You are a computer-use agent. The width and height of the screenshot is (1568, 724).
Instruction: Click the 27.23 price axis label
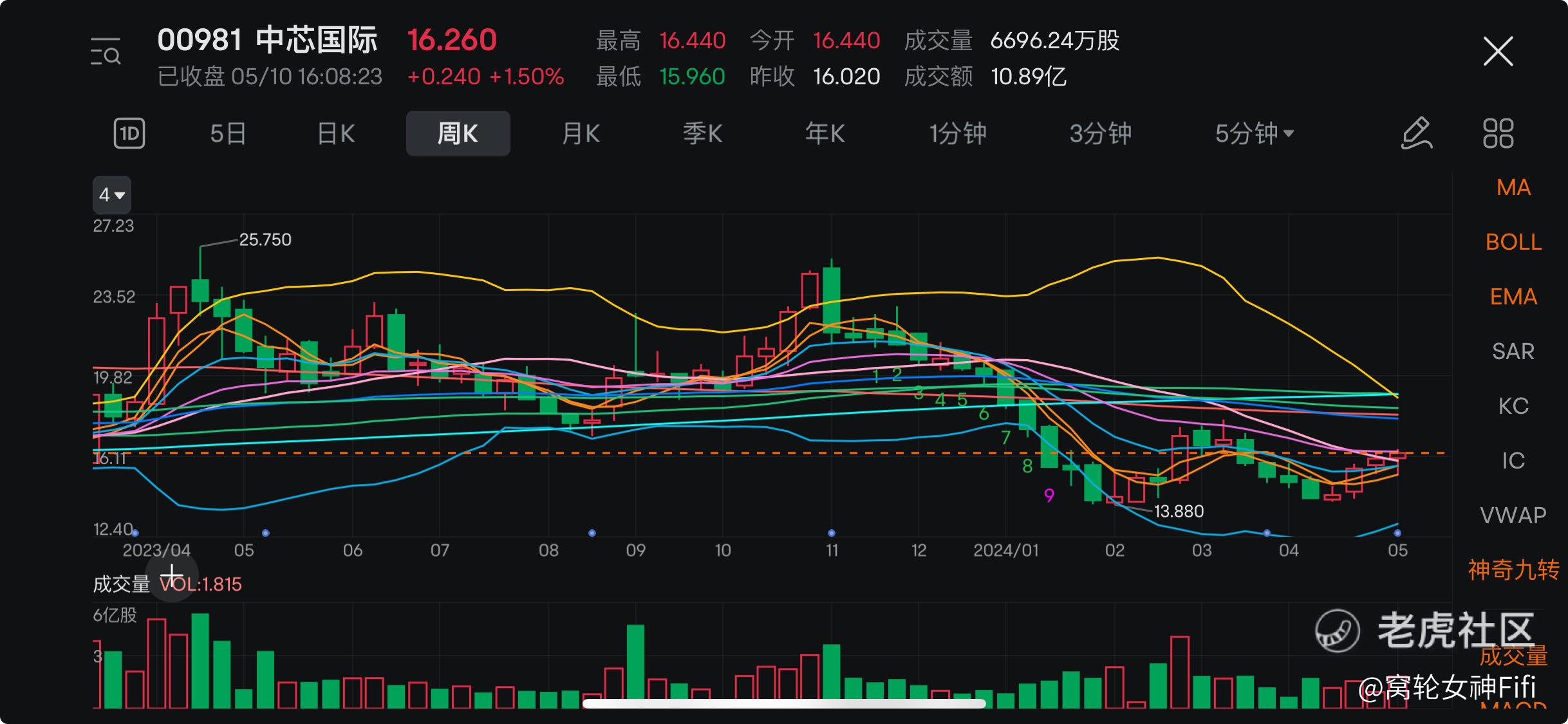(x=113, y=226)
